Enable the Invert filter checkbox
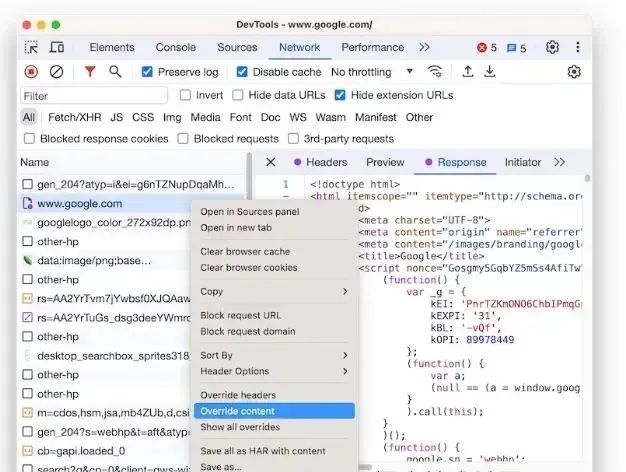The height and width of the screenshot is (472, 626). tap(185, 95)
